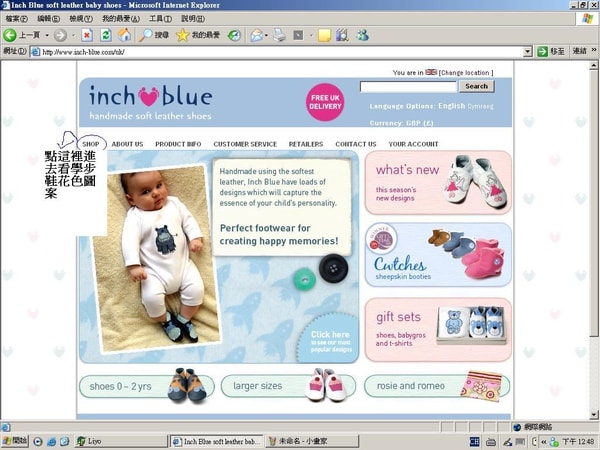Open the History icon in toolbar

coord(234,35)
